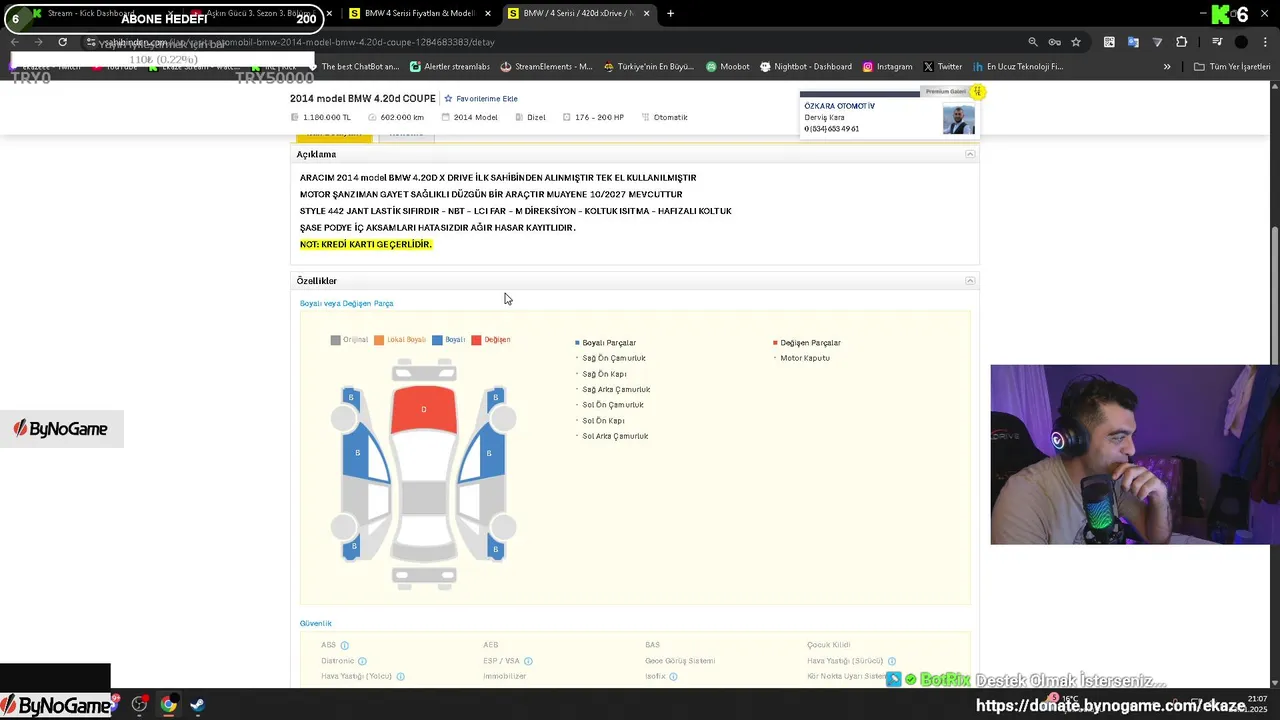Screen dimensions: 1280x720
Task: Reload the current browser page
Action: pos(62,42)
